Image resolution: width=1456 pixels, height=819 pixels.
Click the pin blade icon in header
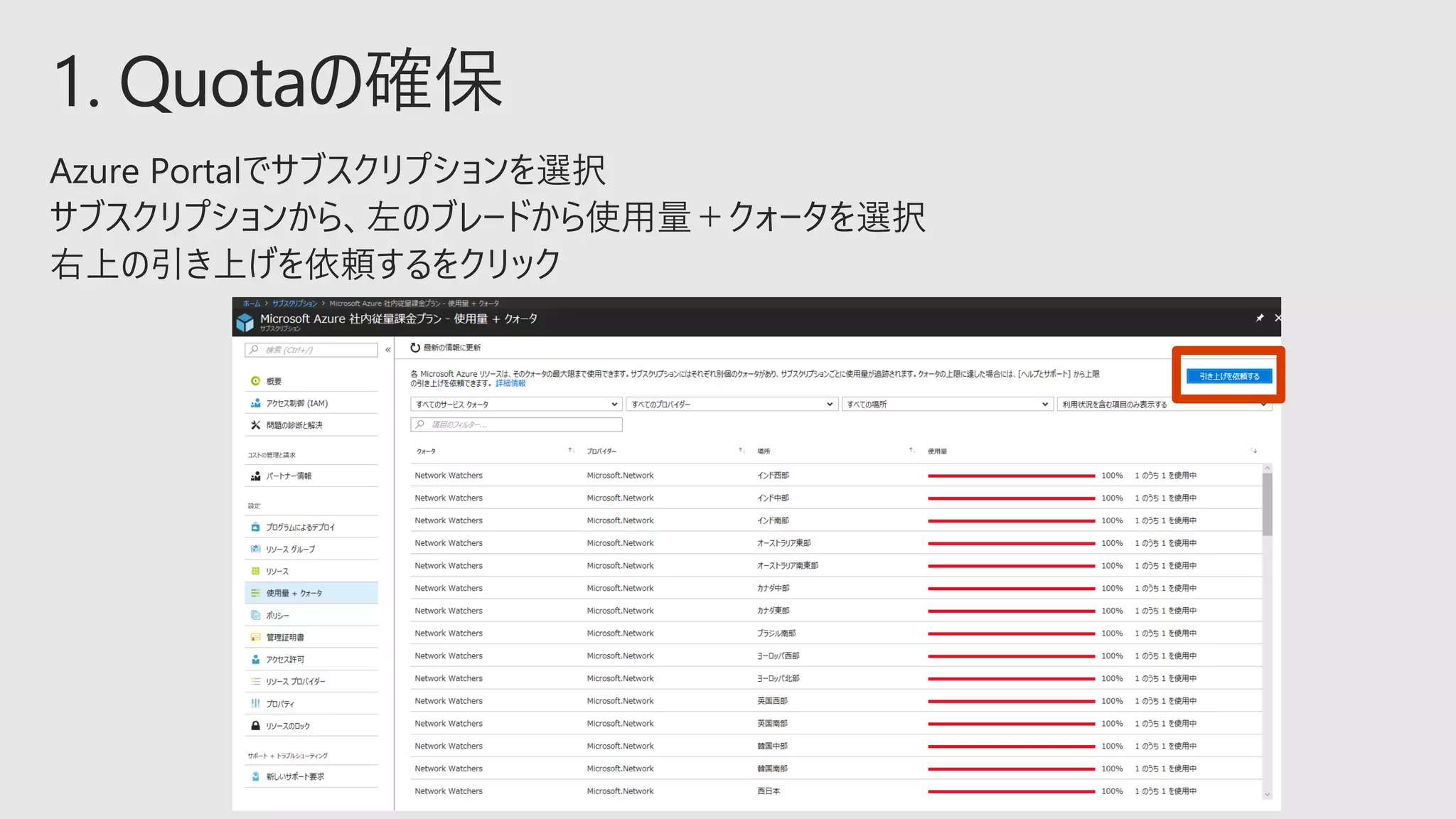(x=1260, y=318)
